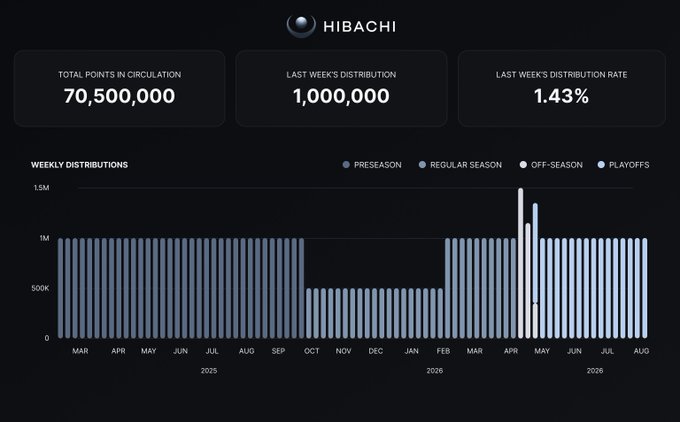The image size is (680, 422).
Task: Click the Weekly Distributions chart title
Action: click(x=79, y=165)
